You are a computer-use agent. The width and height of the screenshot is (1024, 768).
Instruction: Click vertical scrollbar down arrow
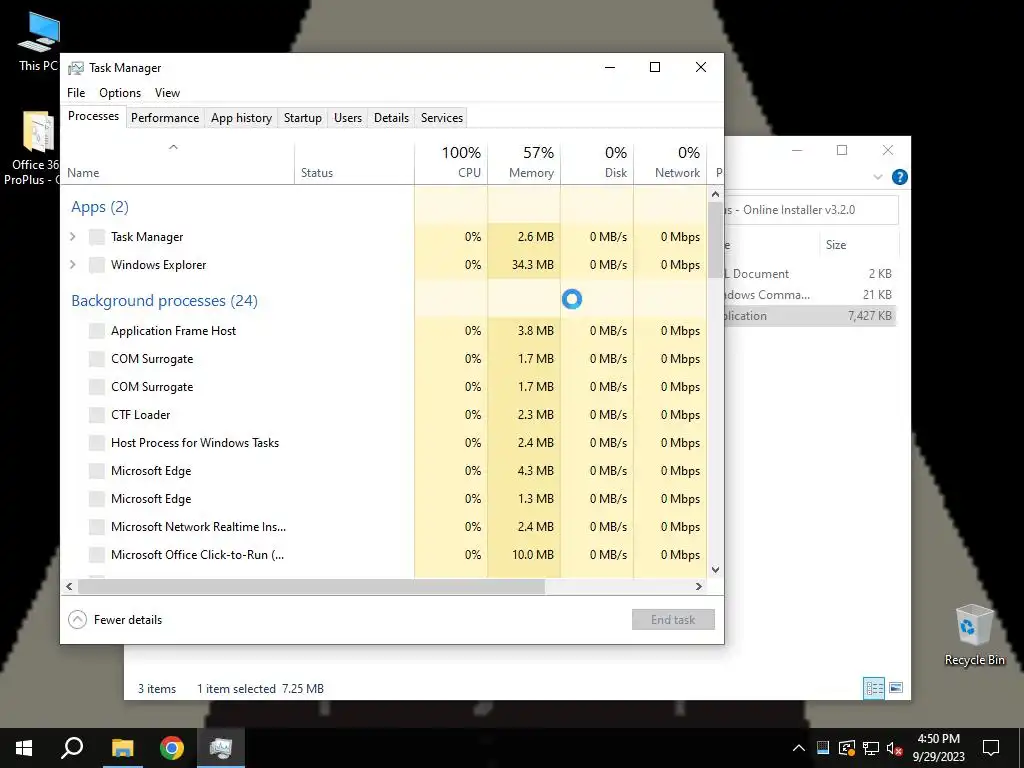715,569
